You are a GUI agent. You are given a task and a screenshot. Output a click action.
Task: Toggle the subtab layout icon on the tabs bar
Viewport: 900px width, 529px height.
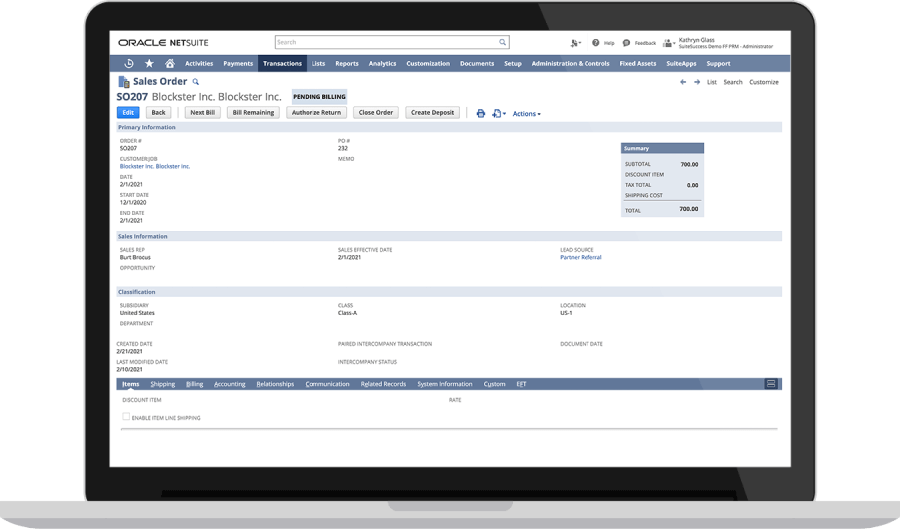tap(771, 383)
